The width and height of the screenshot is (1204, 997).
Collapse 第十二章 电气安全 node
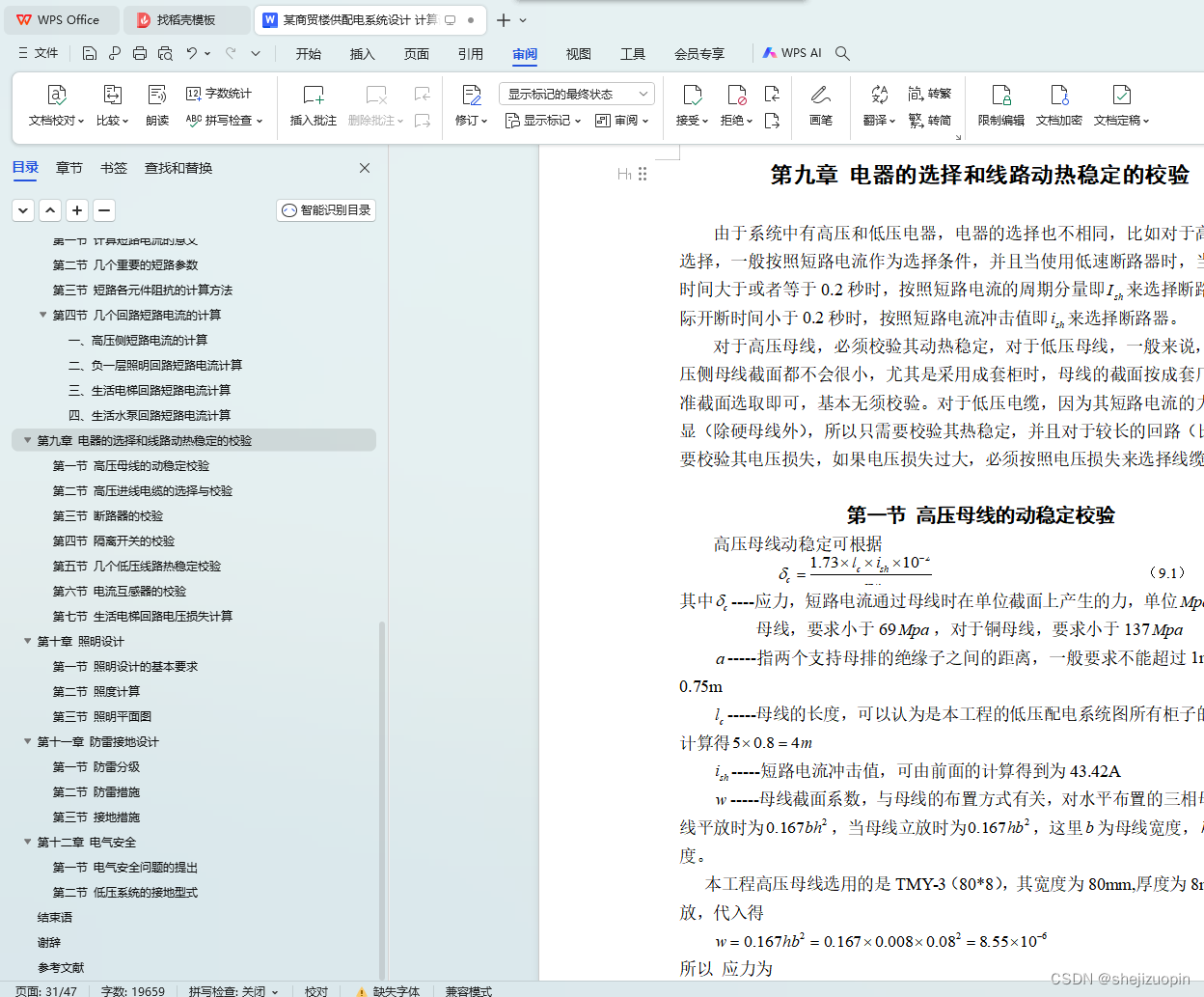pos(27,842)
